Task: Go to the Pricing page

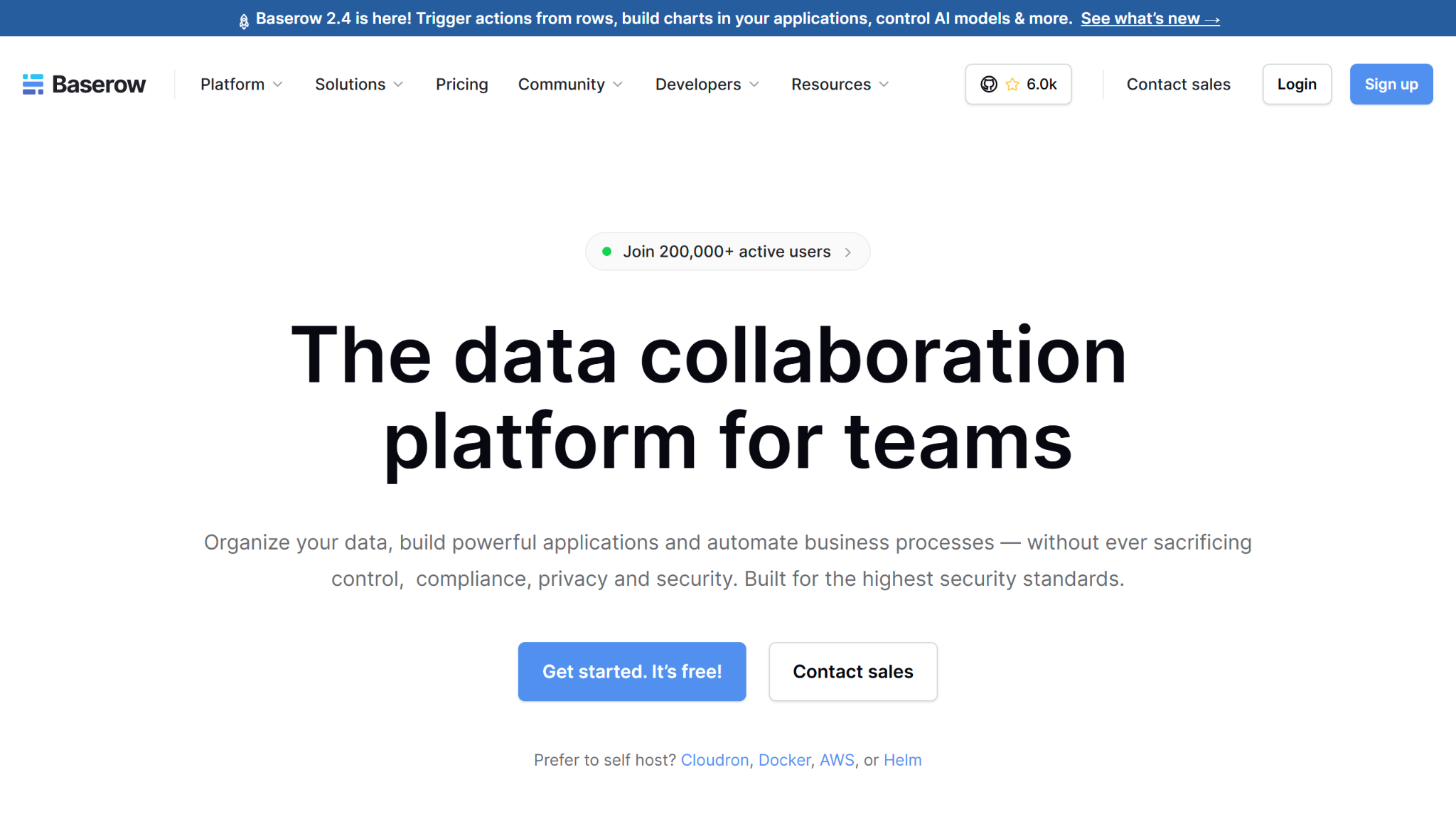Action: point(462,84)
